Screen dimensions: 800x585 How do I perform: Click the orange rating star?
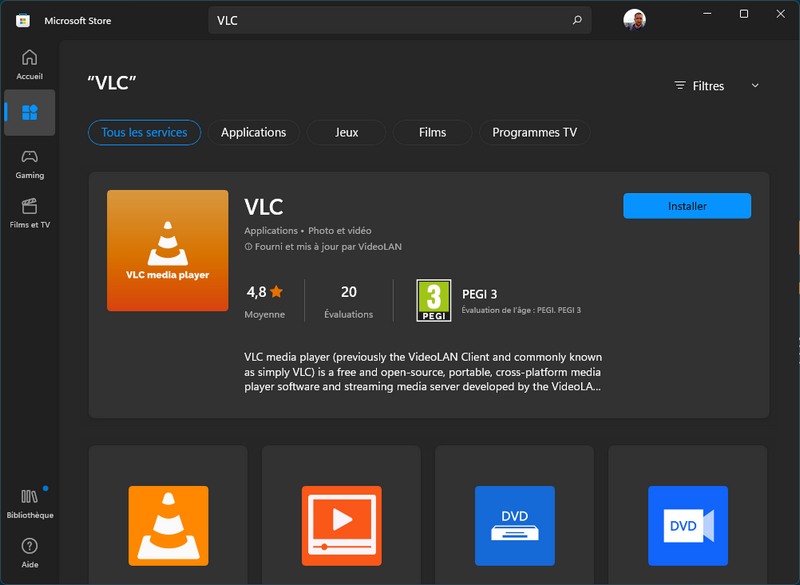coord(277,292)
